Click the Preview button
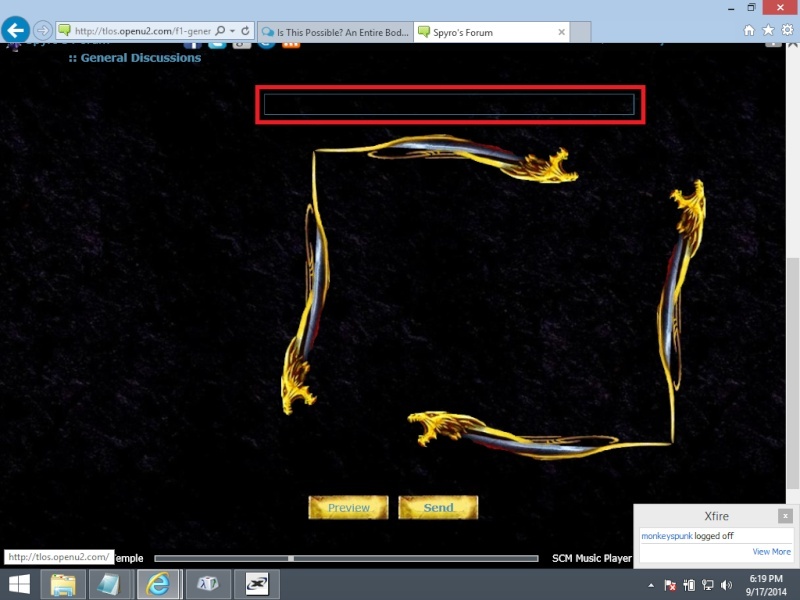The image size is (800, 600). coord(348,508)
